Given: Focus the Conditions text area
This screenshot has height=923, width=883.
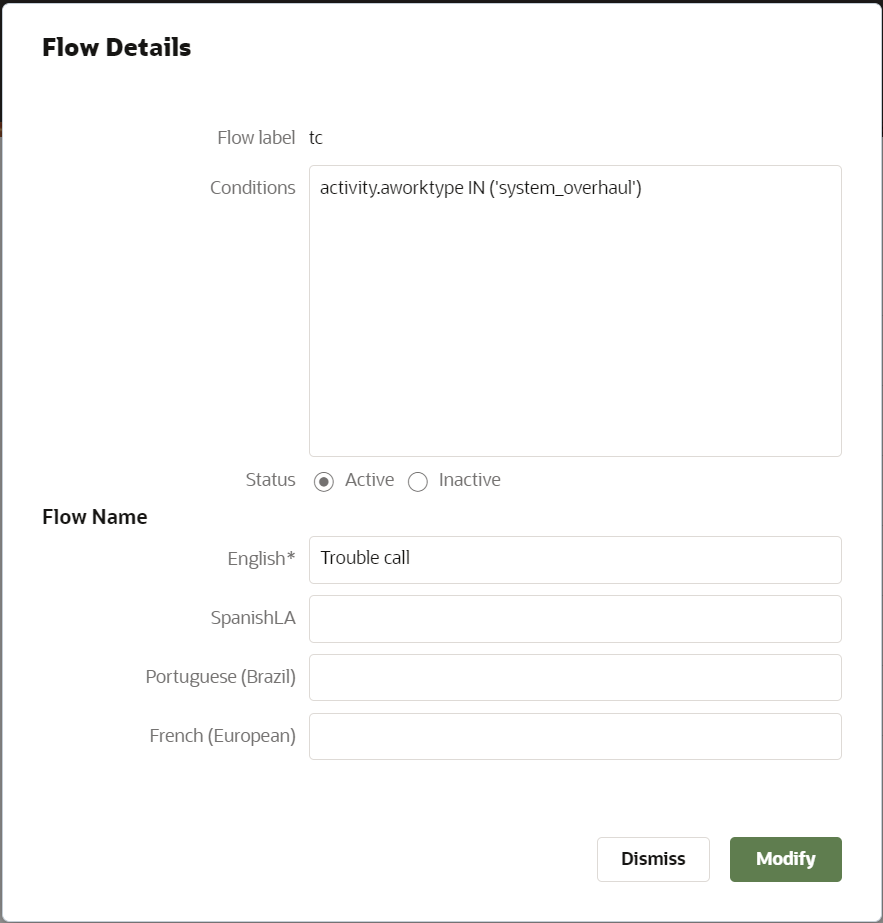Looking at the screenshot, I should pos(575,311).
